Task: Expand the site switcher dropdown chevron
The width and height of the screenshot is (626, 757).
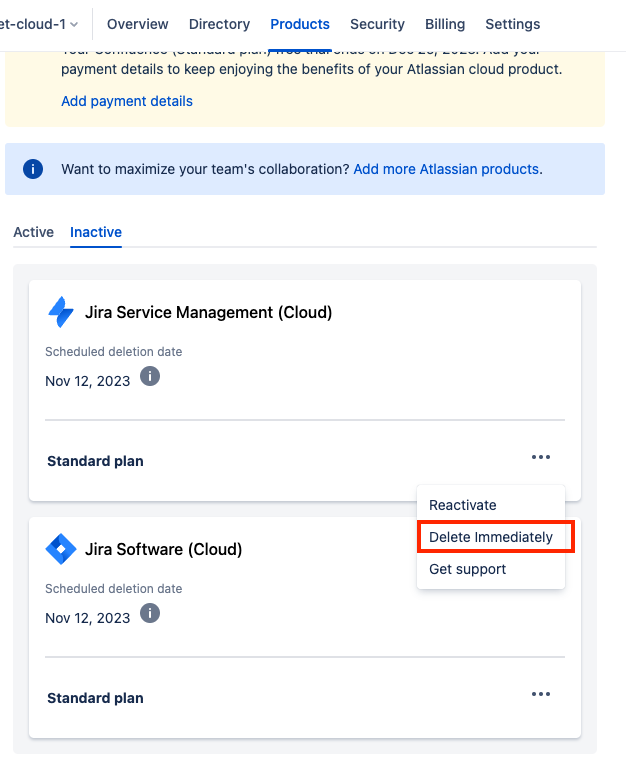Action: (x=74, y=24)
